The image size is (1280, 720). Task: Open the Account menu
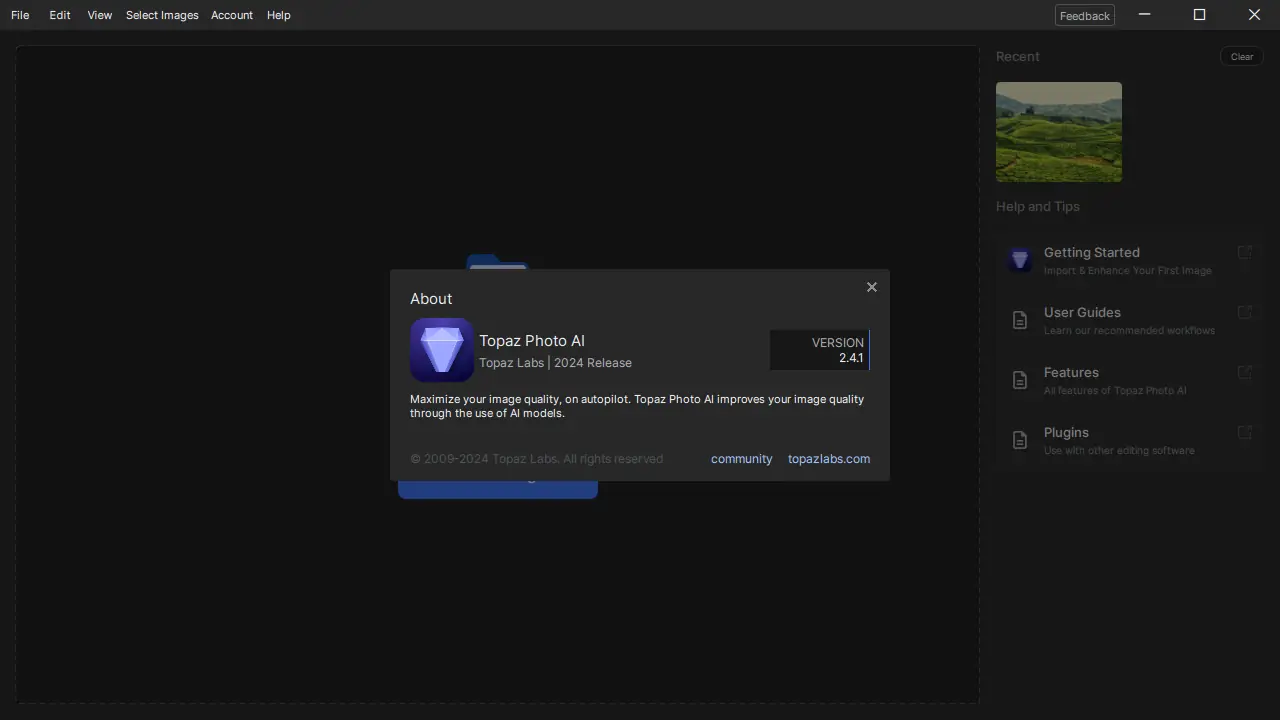coord(232,15)
